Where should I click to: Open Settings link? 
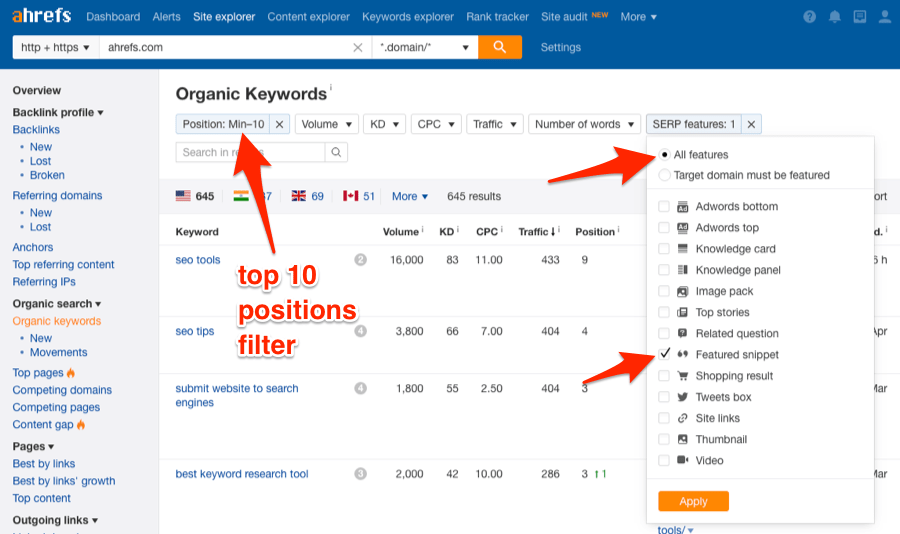point(561,47)
